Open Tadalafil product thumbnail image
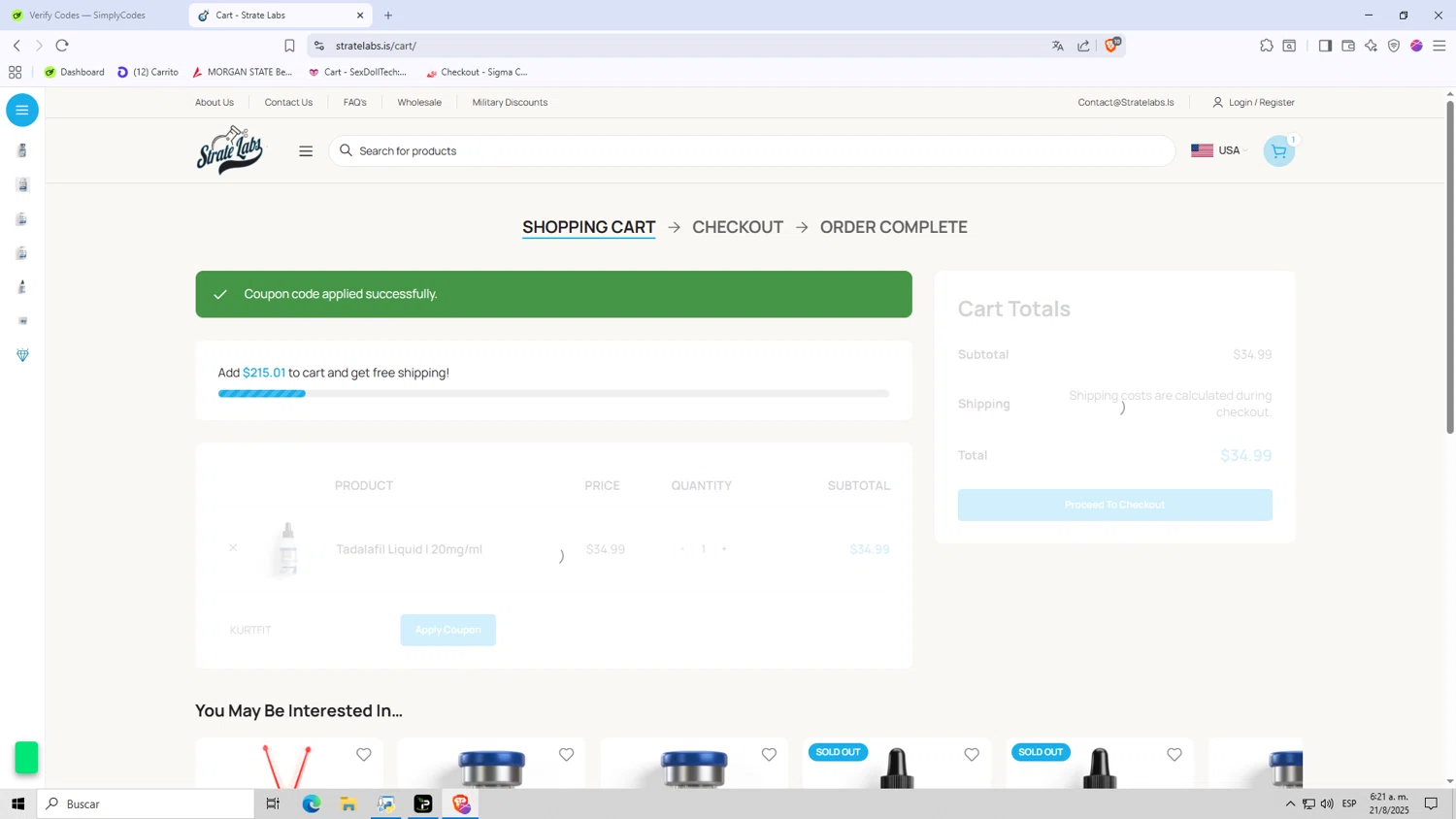The height and width of the screenshot is (819, 1456). (x=287, y=549)
